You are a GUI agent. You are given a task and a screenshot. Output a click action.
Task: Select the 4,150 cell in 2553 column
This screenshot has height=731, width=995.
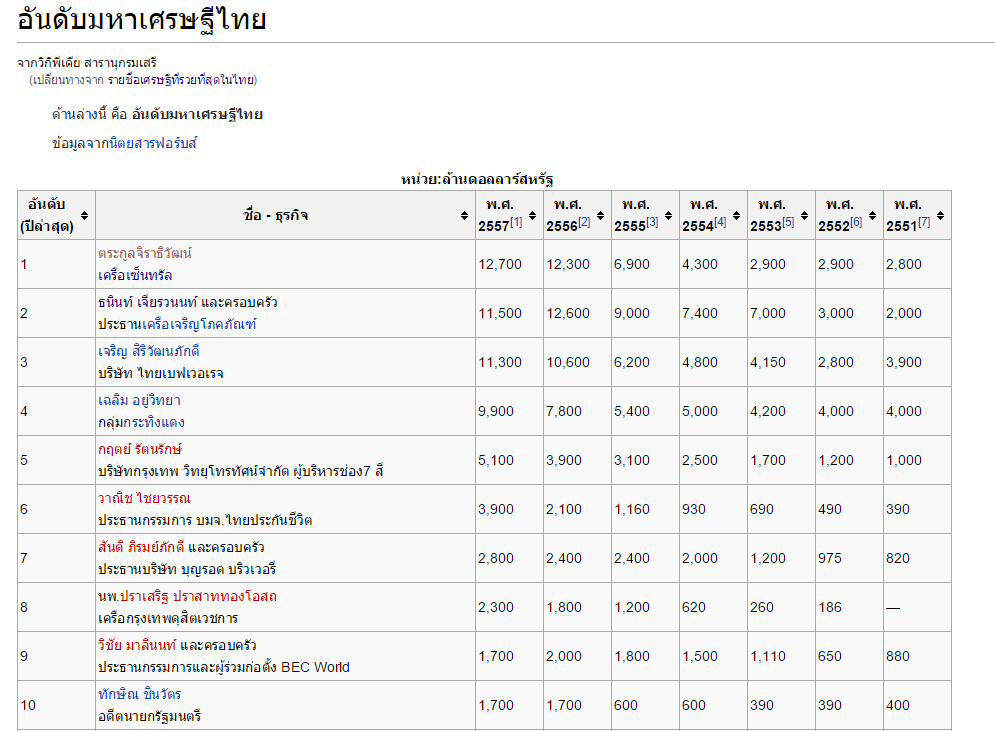coord(781,362)
